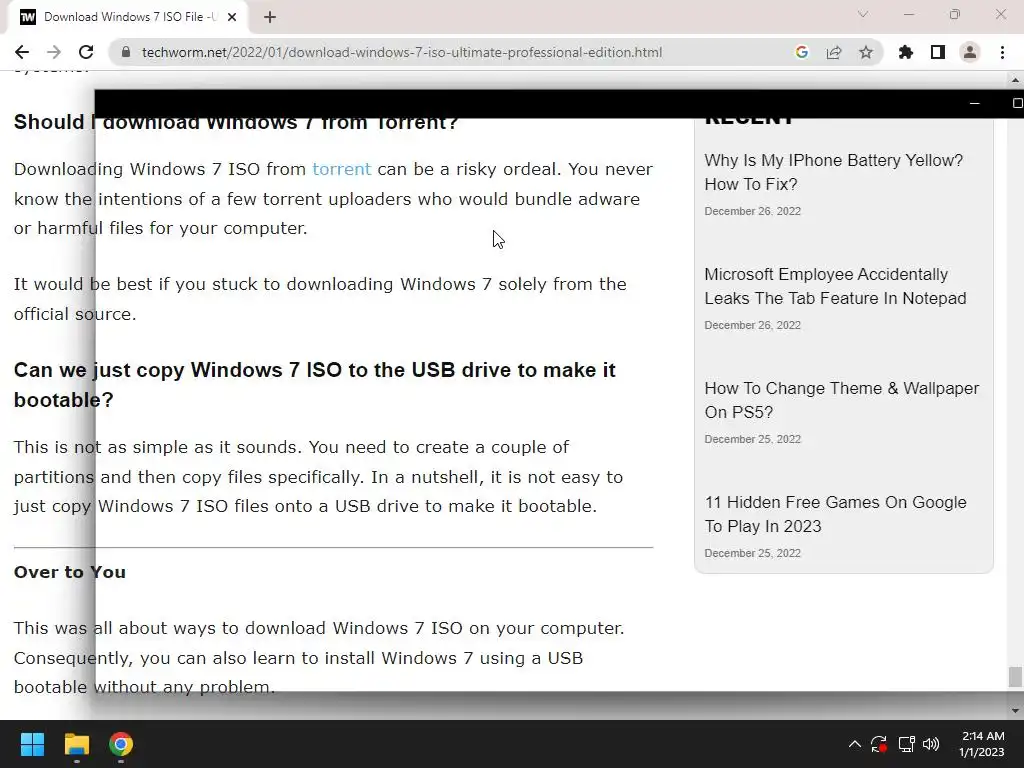Click the scrollbar's down arrow
Image resolution: width=1024 pixels, height=768 pixels.
coord(1014,711)
